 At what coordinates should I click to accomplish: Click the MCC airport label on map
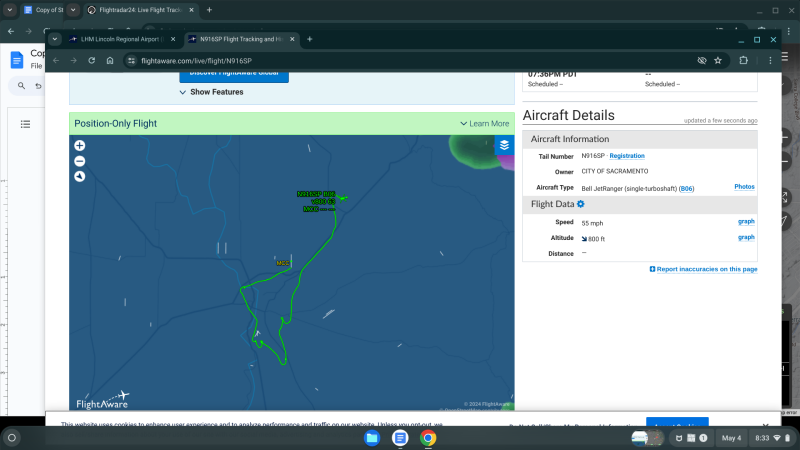[x=283, y=263]
